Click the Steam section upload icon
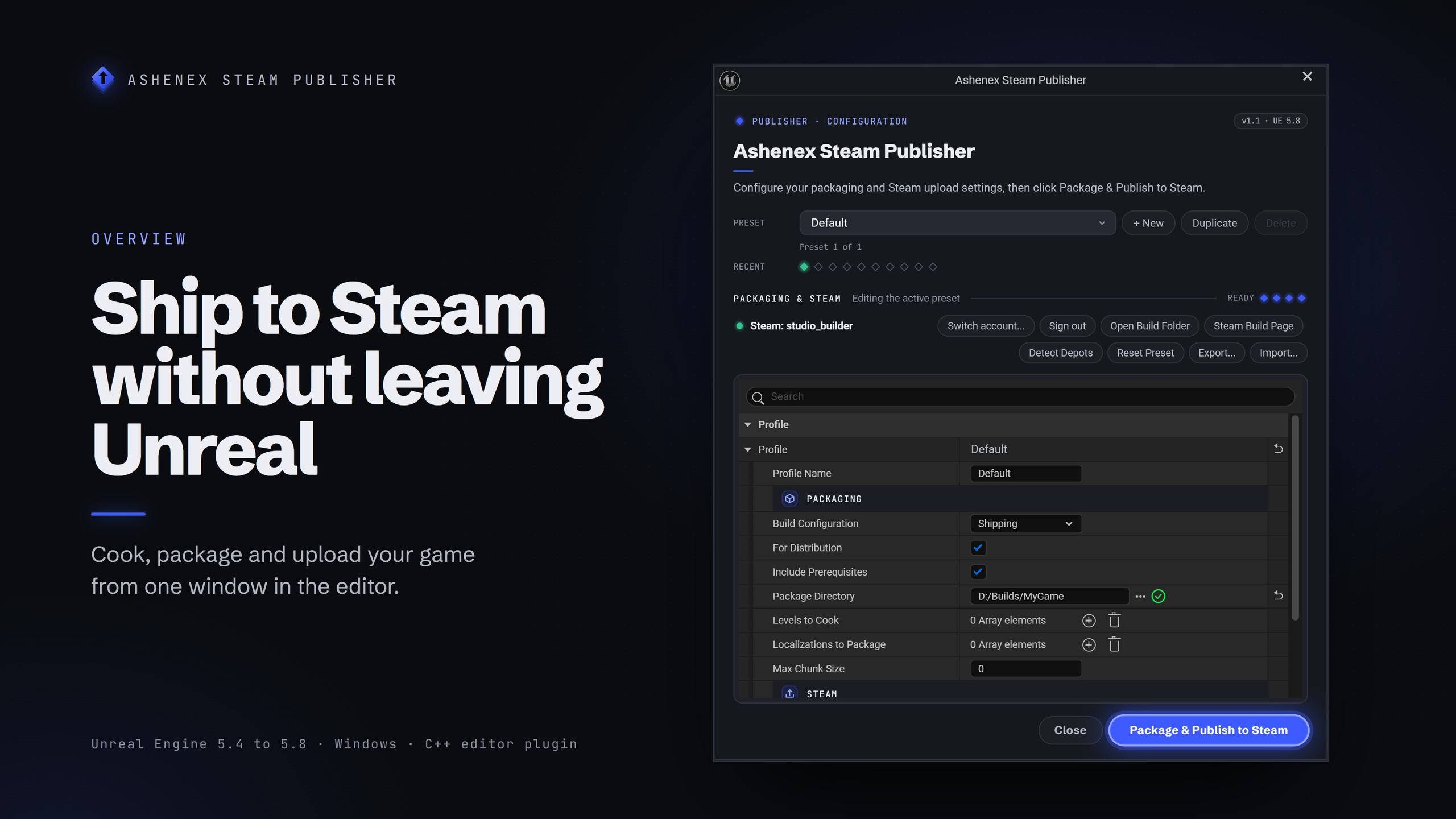This screenshot has height=819, width=1456. tap(789, 693)
